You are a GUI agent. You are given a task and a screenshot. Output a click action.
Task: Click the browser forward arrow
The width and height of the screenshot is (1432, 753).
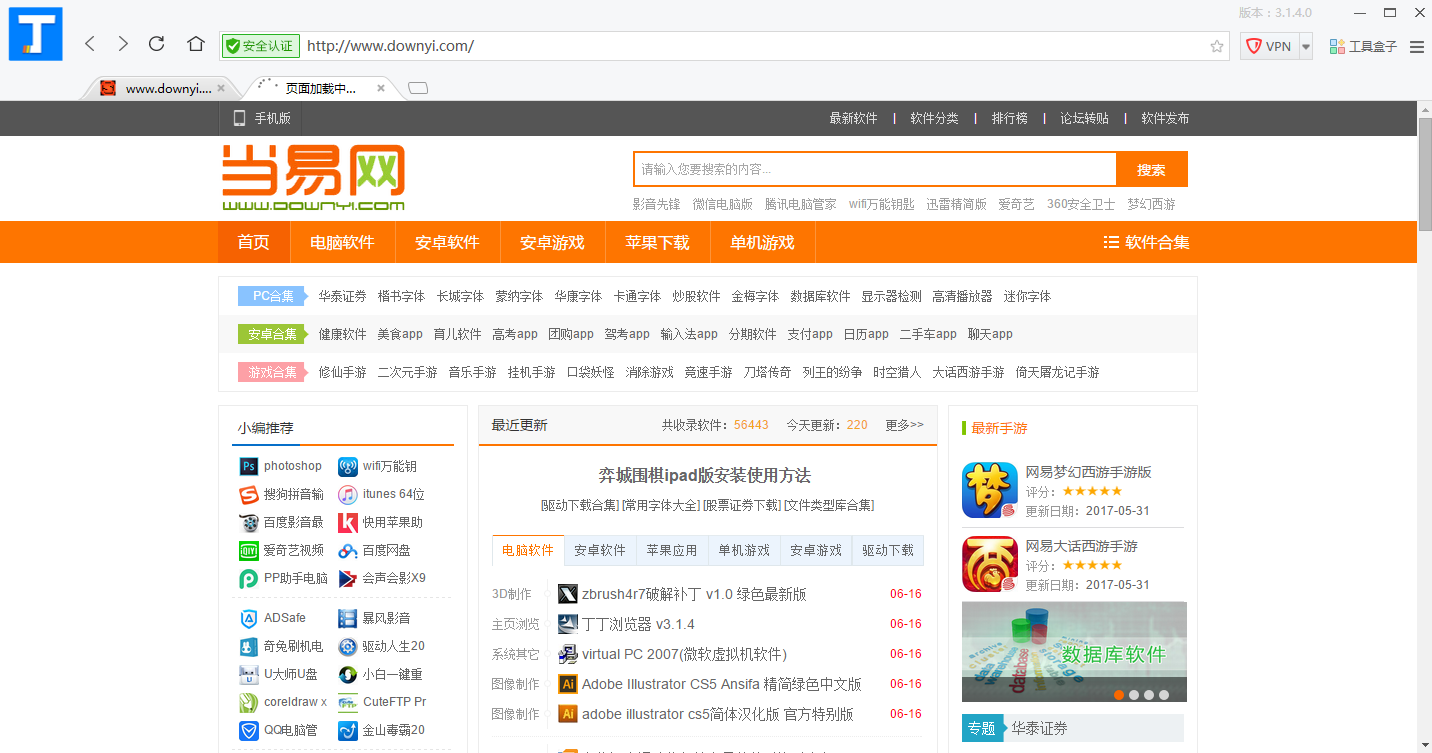point(123,44)
